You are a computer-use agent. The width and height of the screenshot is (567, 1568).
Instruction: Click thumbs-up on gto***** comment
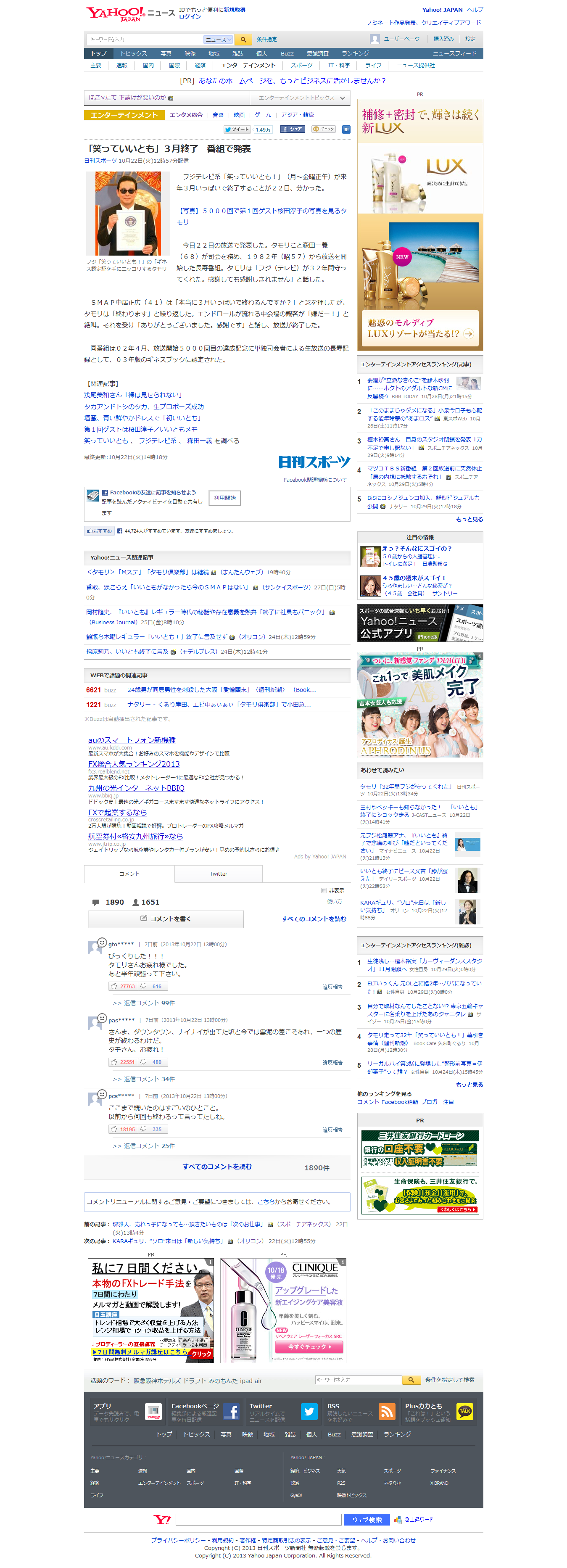[123, 986]
